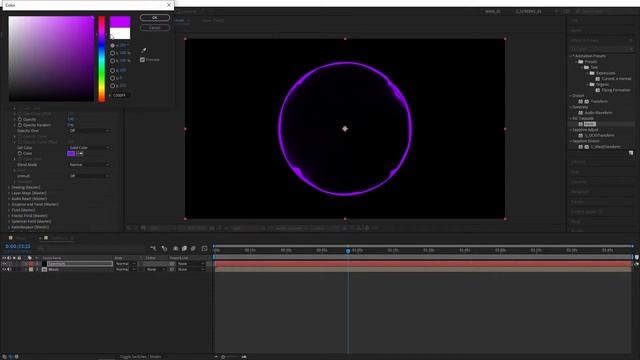This screenshot has height=360, width=640.
Task: Open blending mode dropdown of first layer
Action: (x=125, y=264)
